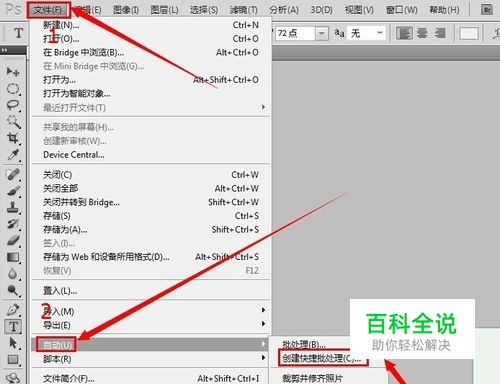Select the Gradient tool

pos(13,257)
